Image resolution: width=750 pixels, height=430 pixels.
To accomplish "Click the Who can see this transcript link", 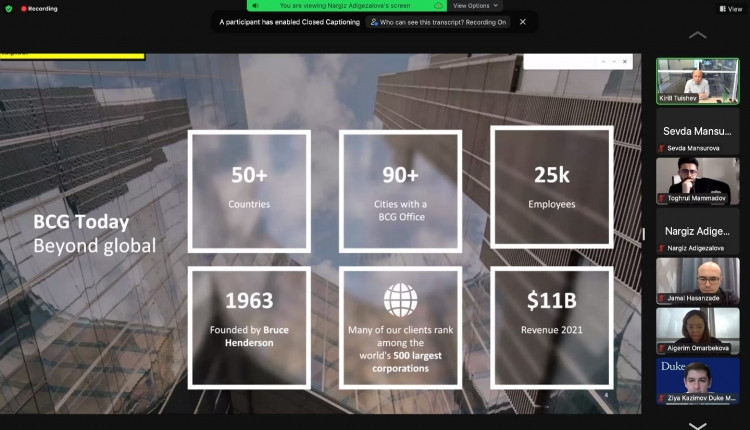I will [438, 22].
